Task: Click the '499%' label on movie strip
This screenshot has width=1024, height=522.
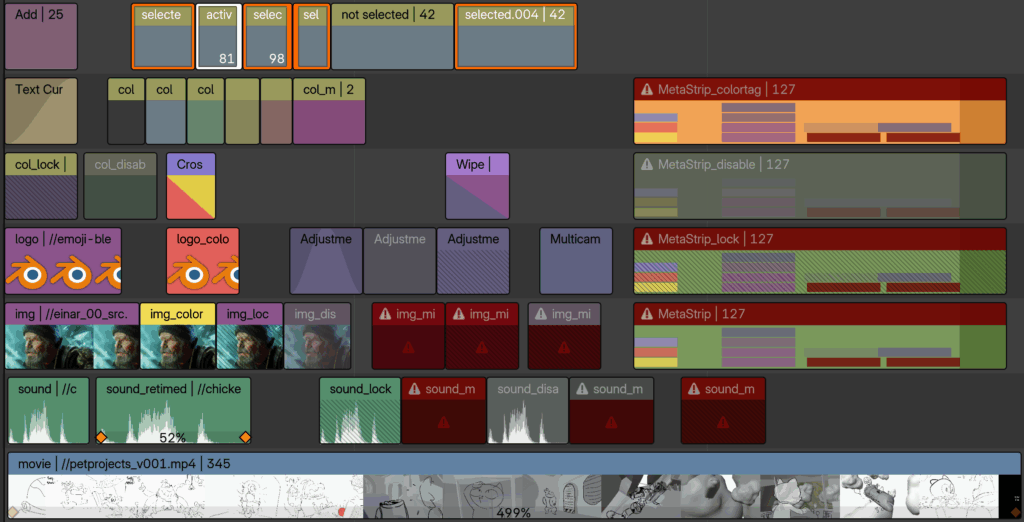Action: pyautogui.click(x=513, y=513)
